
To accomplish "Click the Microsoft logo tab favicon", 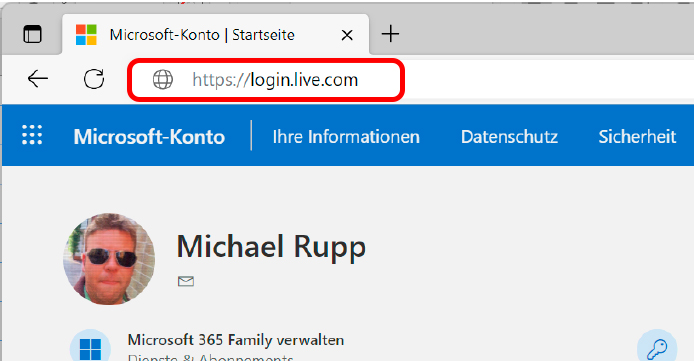I will (x=86, y=35).
